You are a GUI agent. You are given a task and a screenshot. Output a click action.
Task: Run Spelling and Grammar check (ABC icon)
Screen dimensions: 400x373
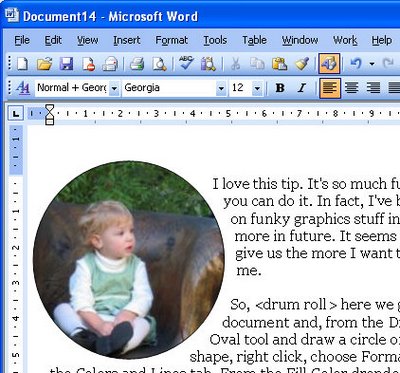186,63
